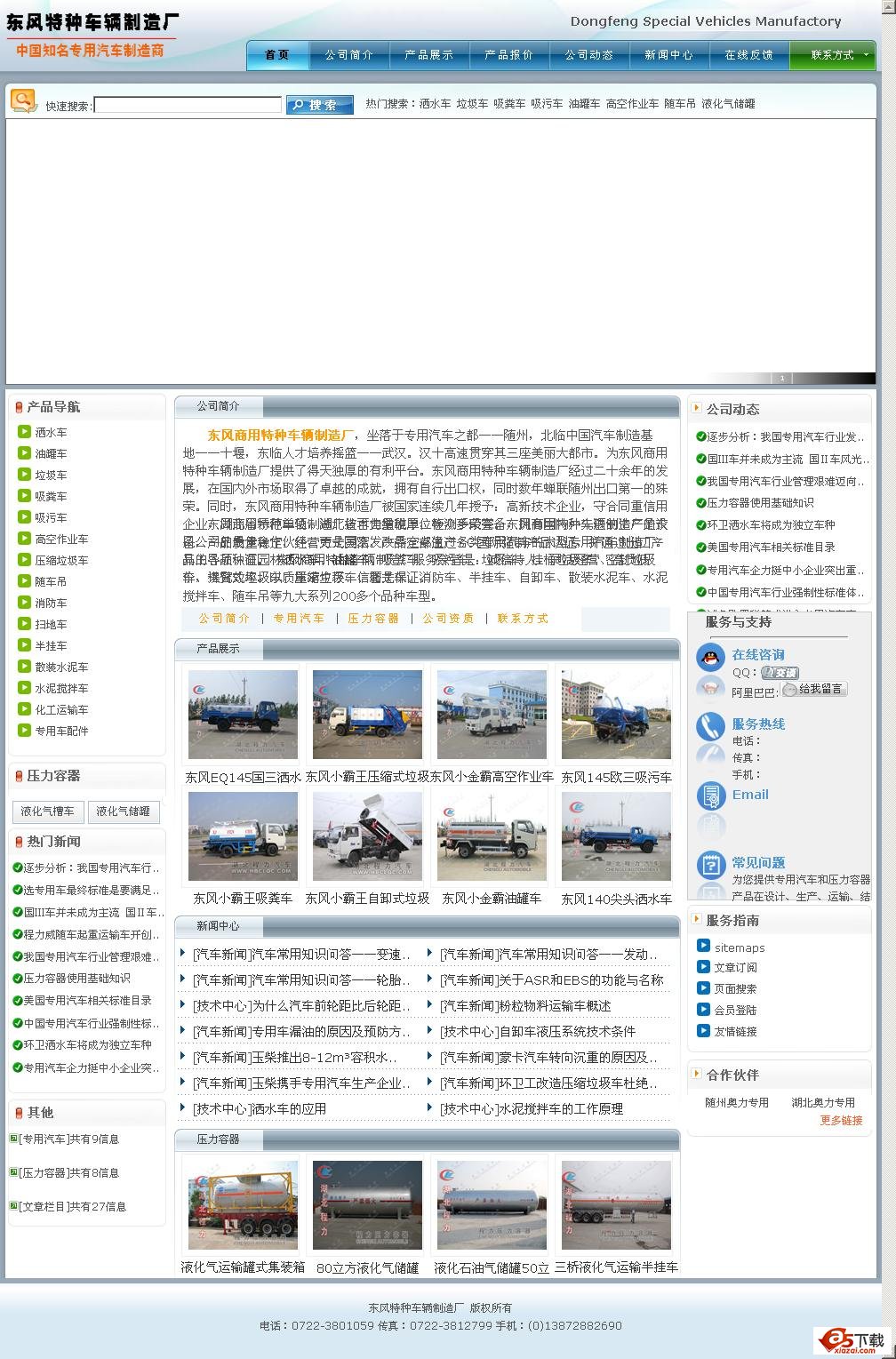Click green arrow icon beside 吸粪车
896x1359 pixels.
point(25,496)
